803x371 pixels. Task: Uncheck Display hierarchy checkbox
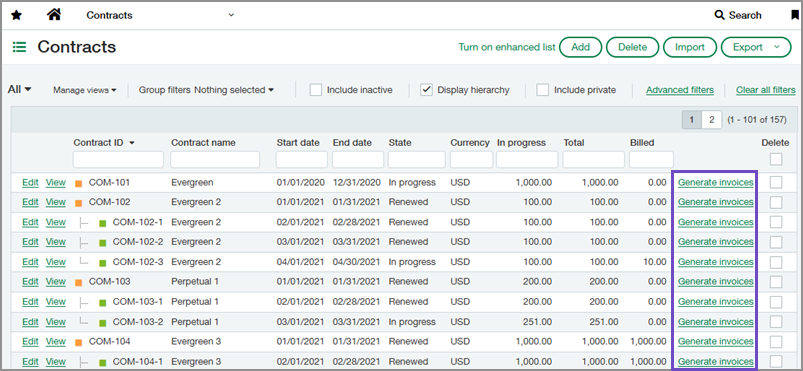click(426, 90)
